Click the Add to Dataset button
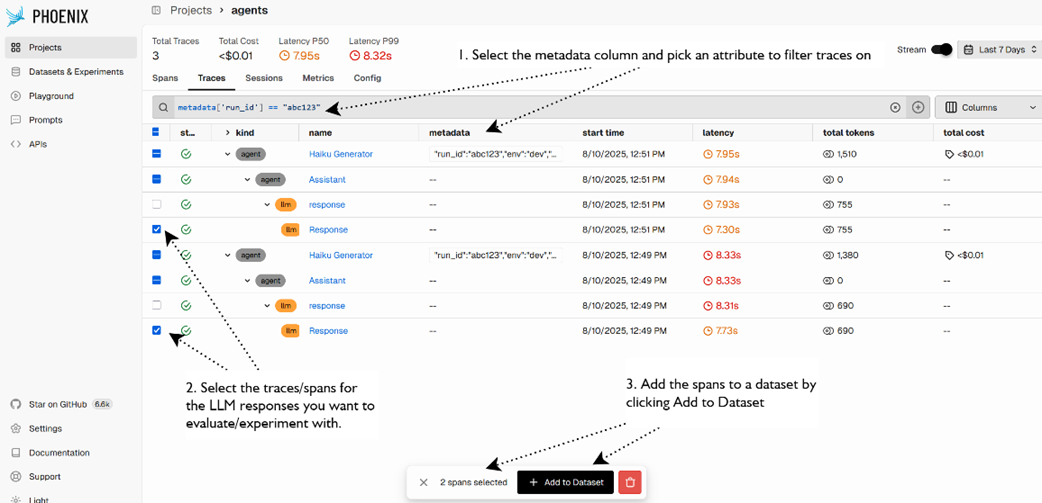This screenshot has width=1042, height=503. pyautogui.click(x=565, y=482)
